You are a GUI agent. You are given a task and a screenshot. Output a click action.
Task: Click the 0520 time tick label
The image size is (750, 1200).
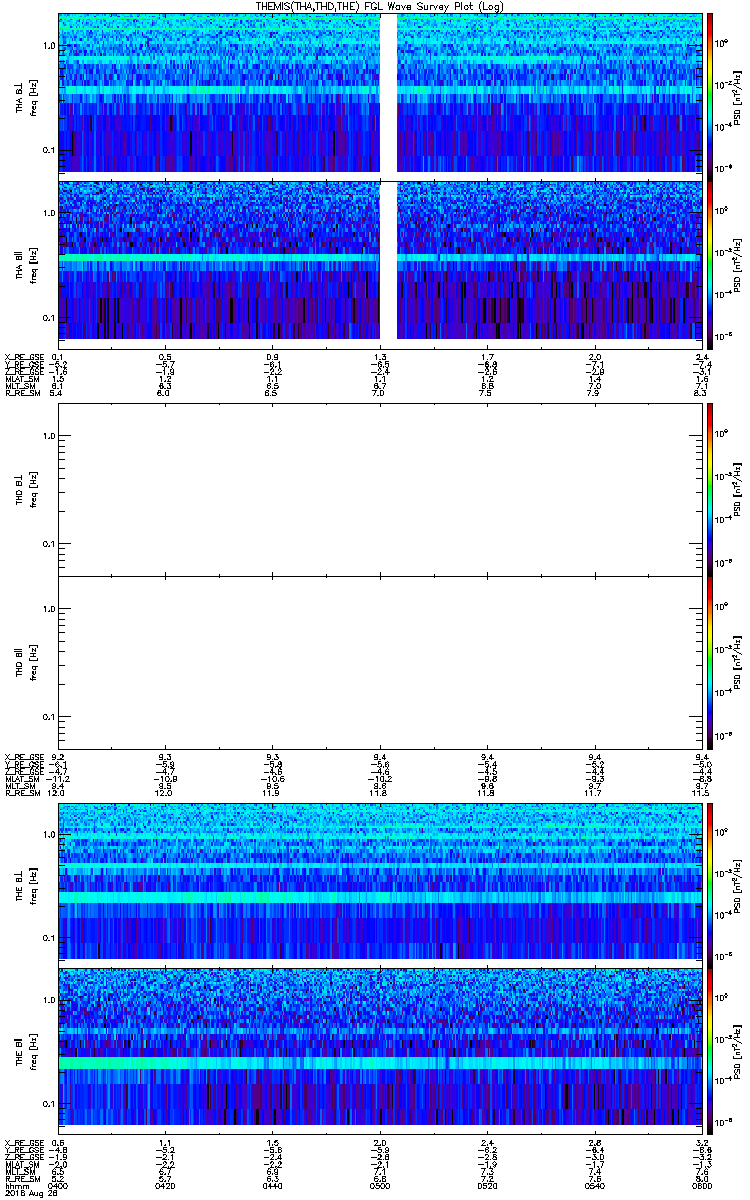[x=487, y=1185]
